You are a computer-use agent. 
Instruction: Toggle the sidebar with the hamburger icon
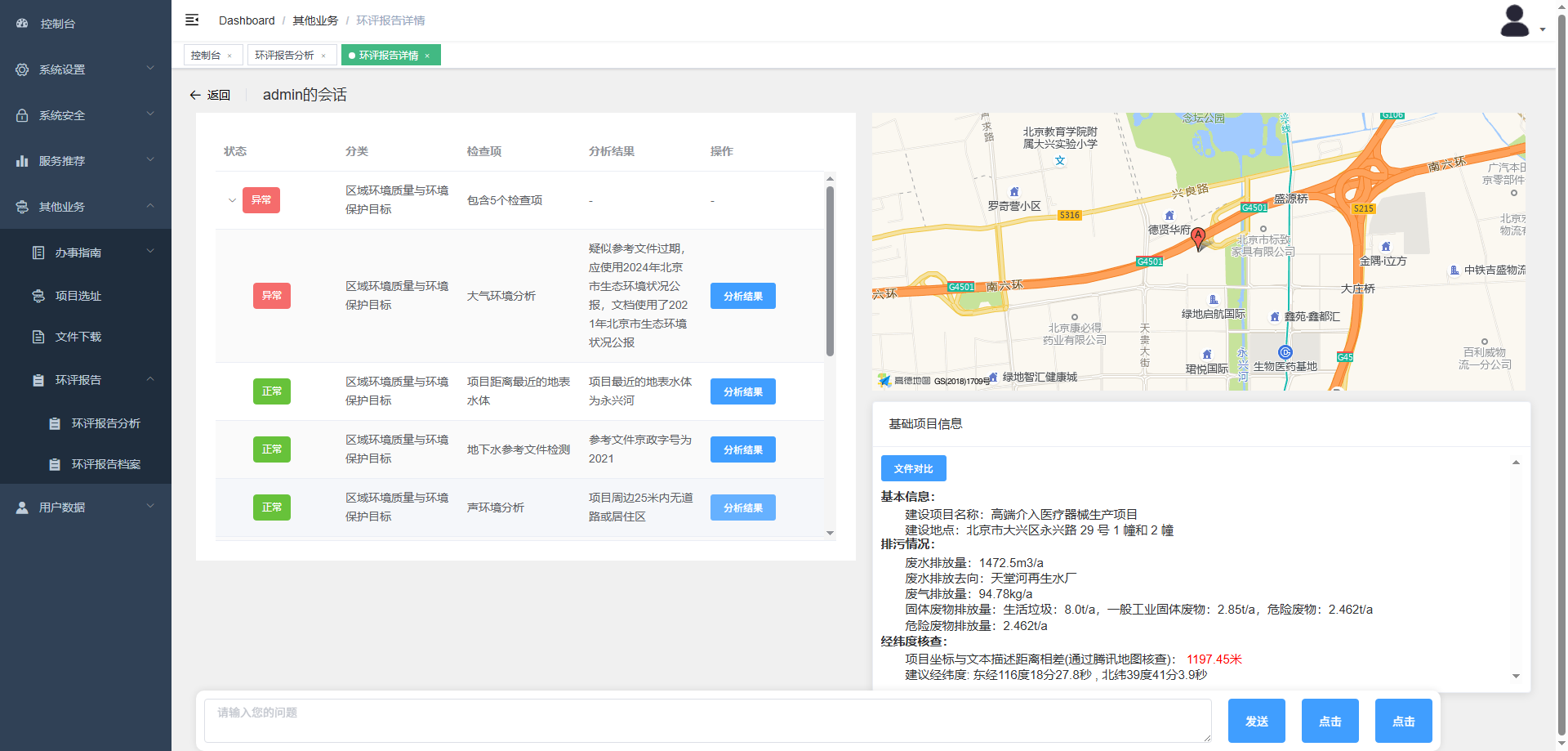(192, 20)
